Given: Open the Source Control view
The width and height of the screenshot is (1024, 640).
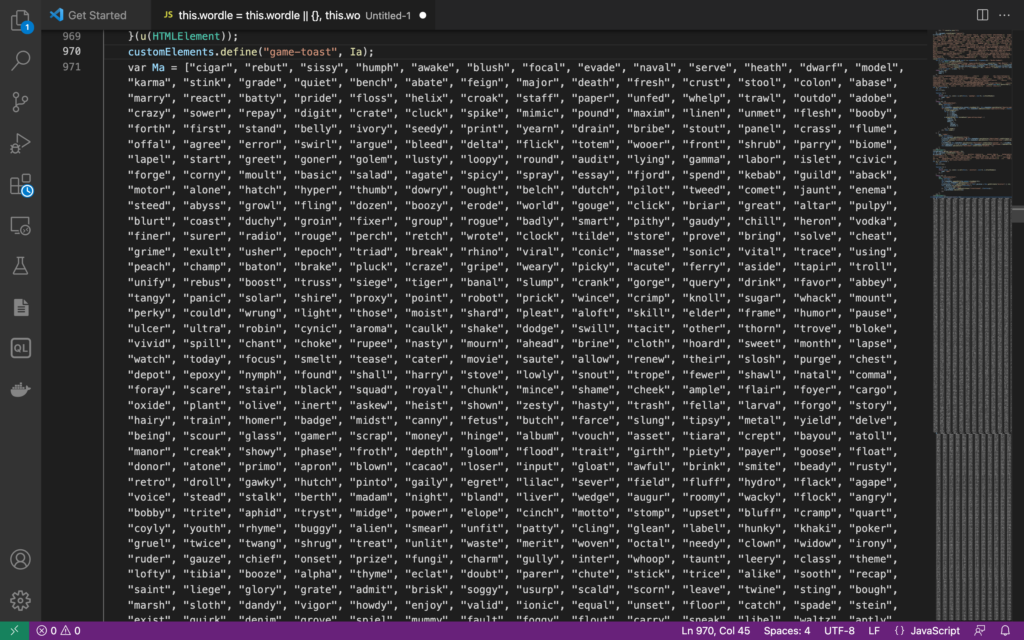Looking at the screenshot, I should pyautogui.click(x=20, y=102).
